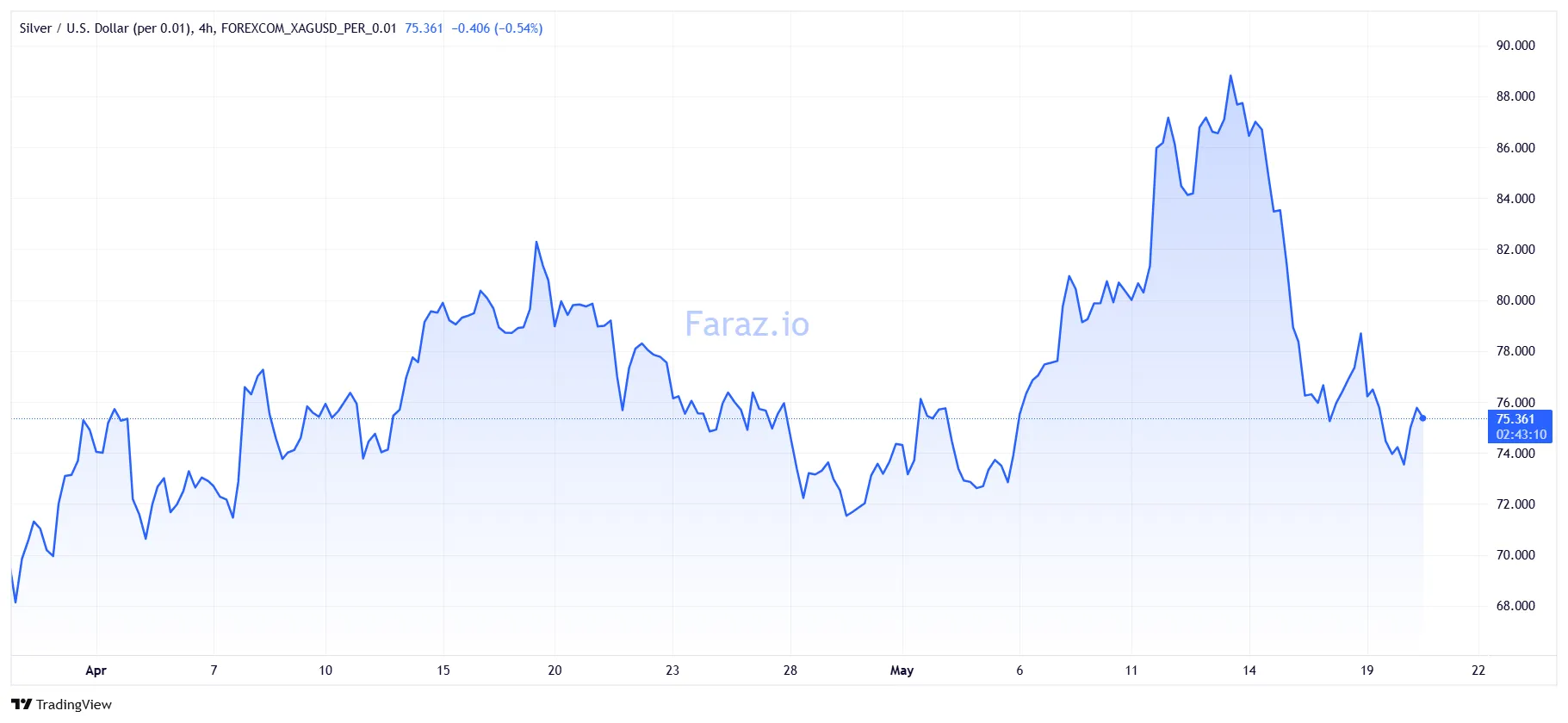Click the Faraz.io watermark
This screenshot has height=723, width=1568.
(x=747, y=324)
